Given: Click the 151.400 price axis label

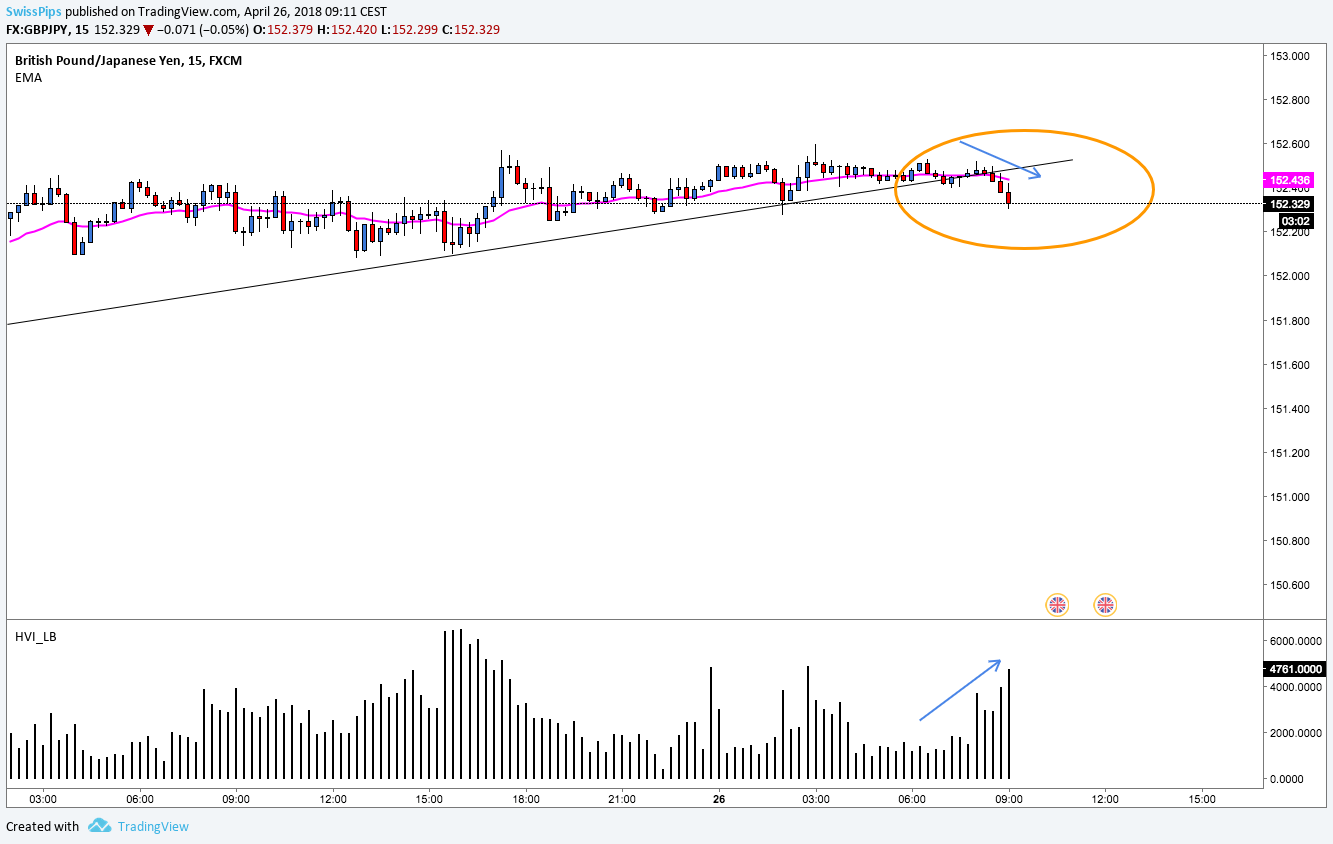Looking at the screenshot, I should [1290, 409].
